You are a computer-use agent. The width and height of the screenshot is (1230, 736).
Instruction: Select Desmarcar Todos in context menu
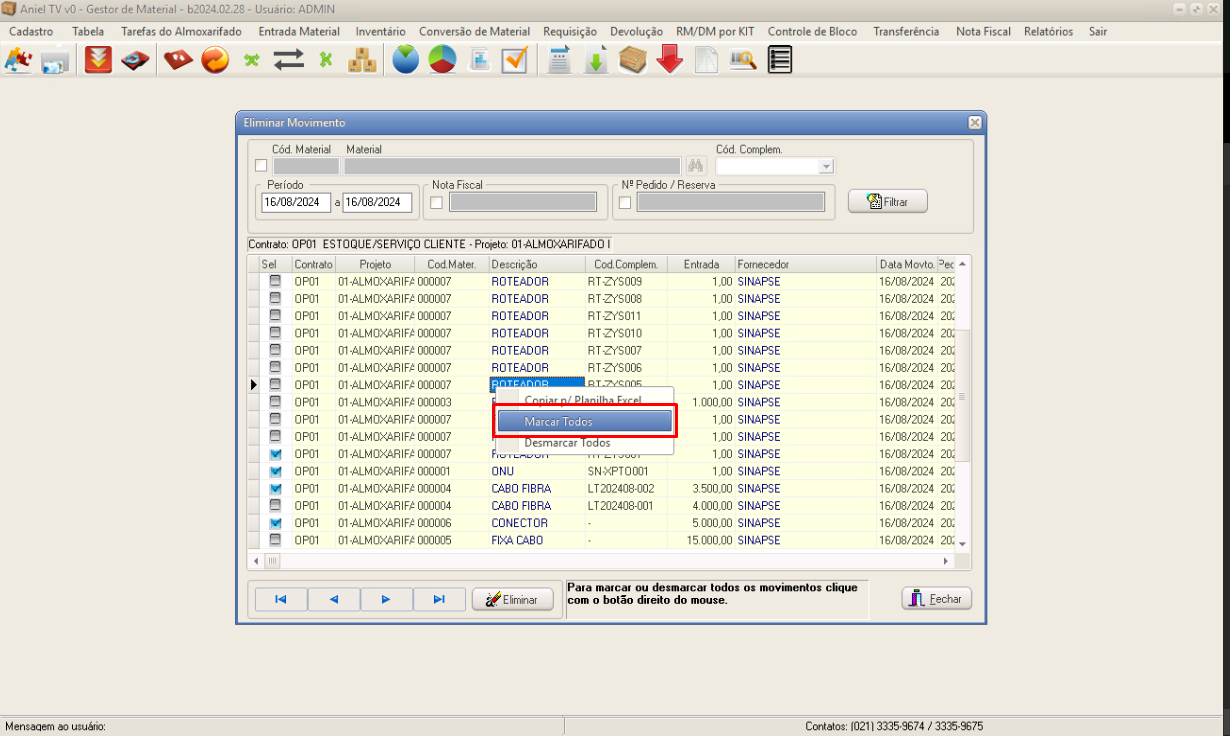567,442
